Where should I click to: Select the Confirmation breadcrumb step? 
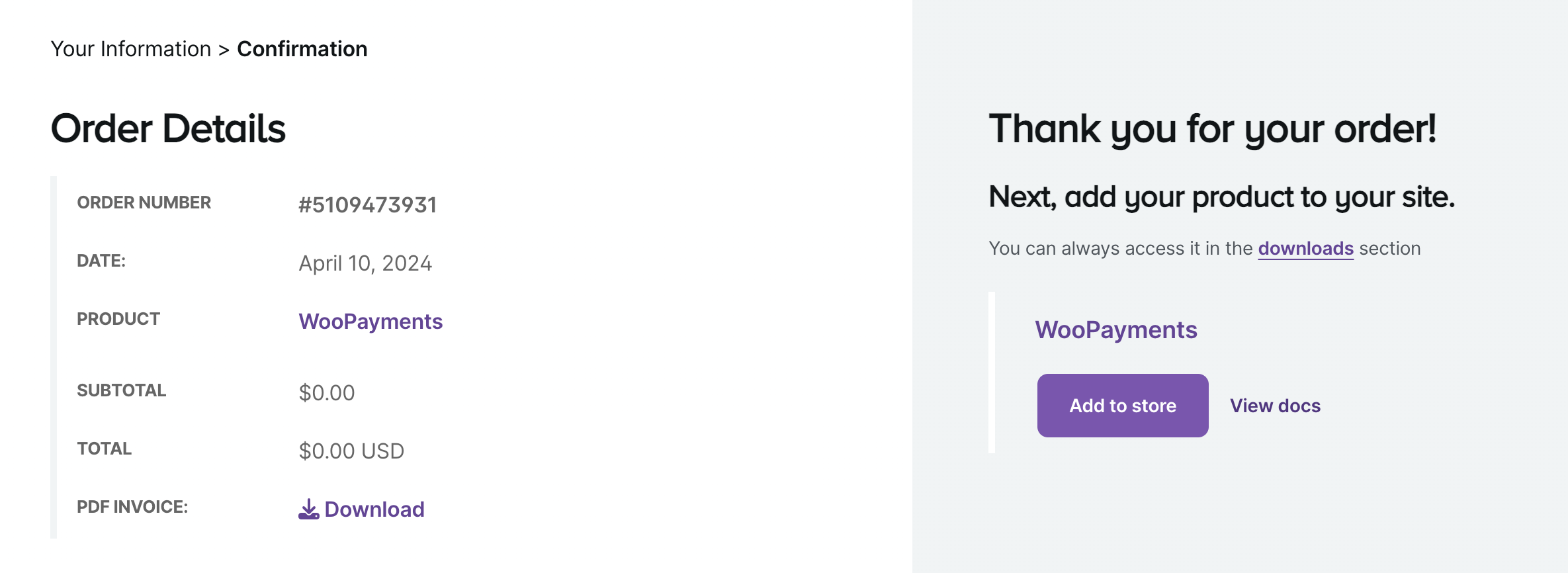(302, 49)
